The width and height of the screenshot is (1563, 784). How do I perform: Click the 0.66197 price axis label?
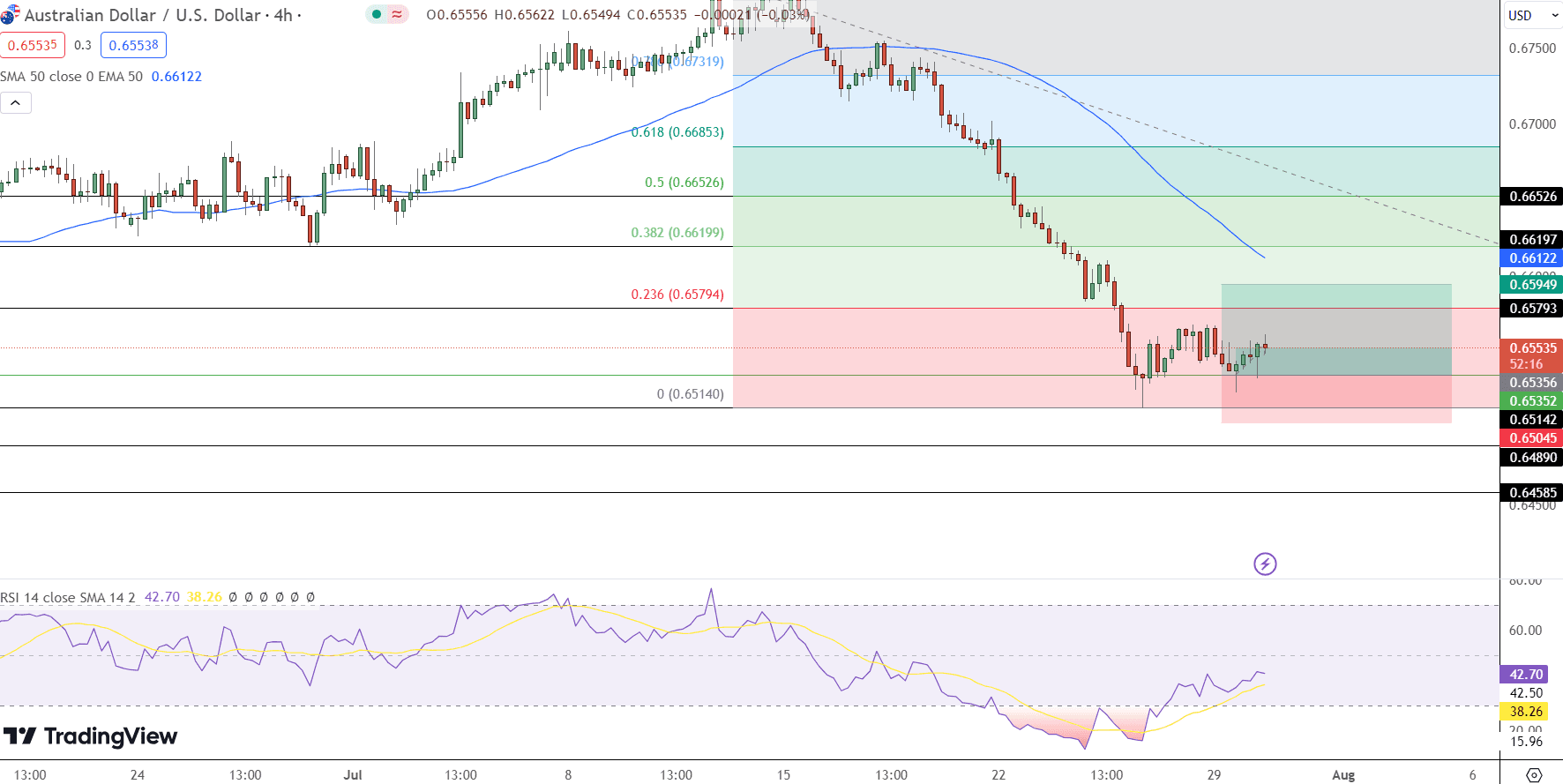pyautogui.click(x=1532, y=239)
